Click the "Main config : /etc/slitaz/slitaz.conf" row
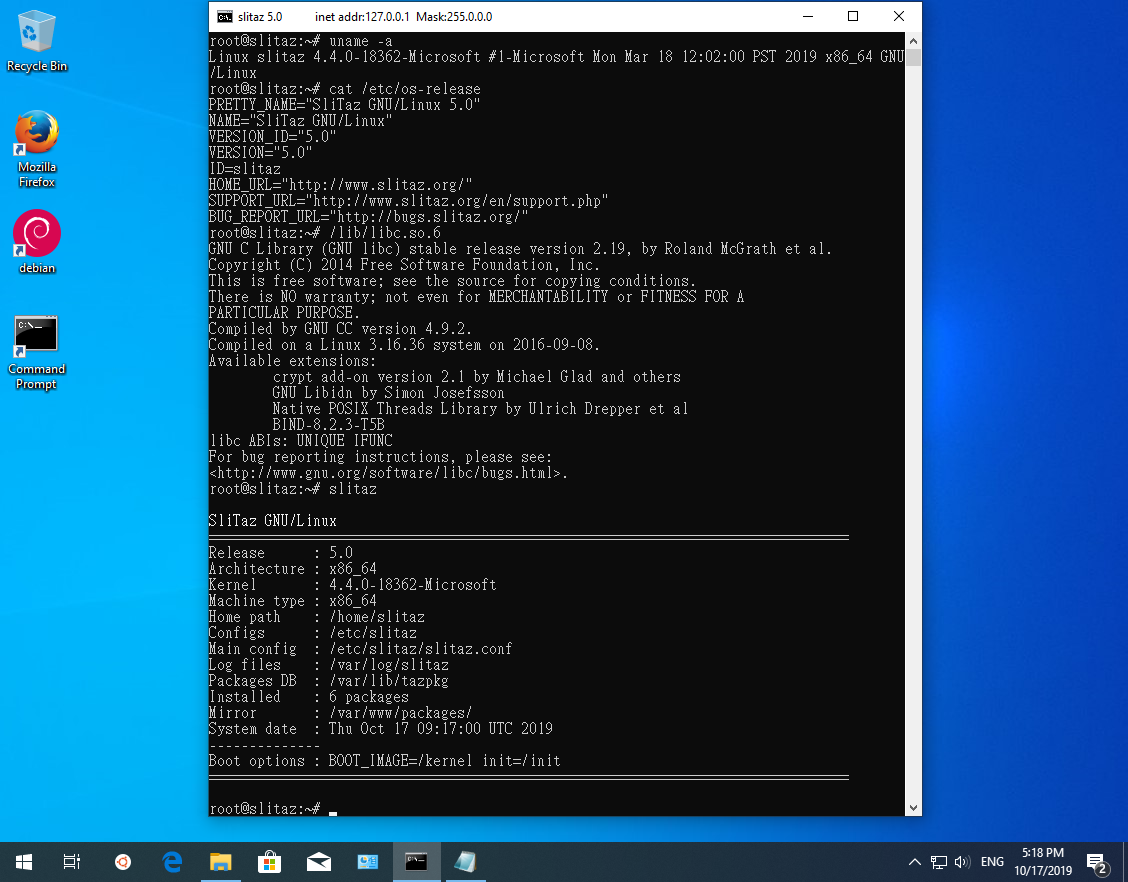Image resolution: width=1128 pixels, height=882 pixels. pos(360,649)
